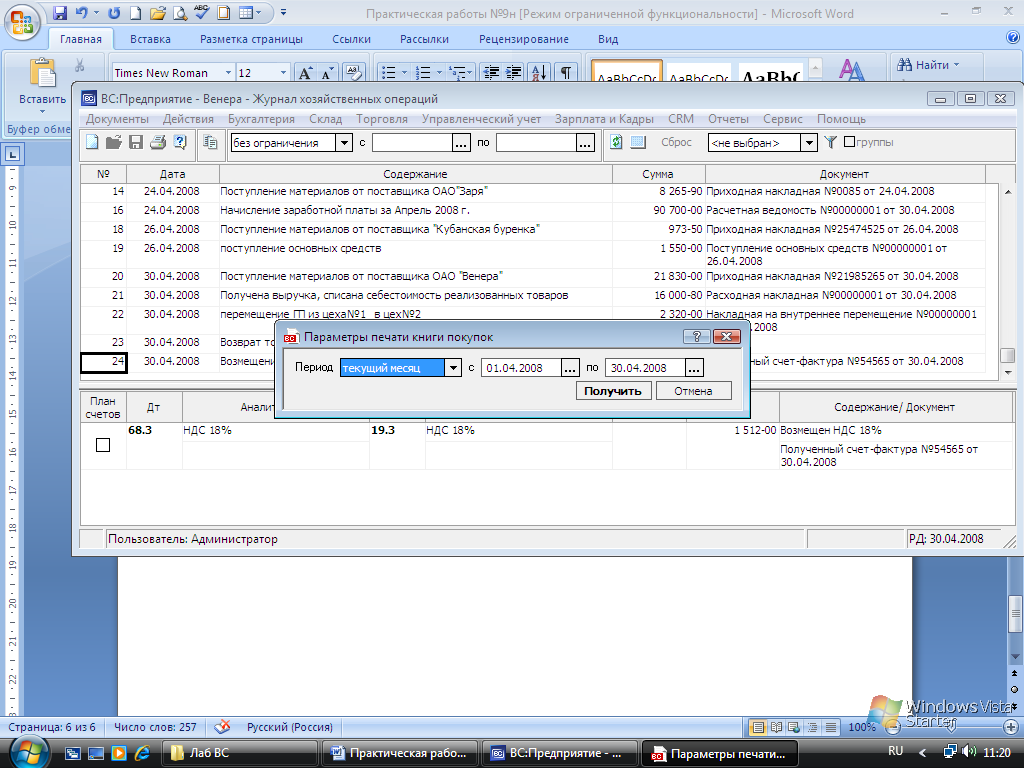The image size is (1024, 768).
Task: Open the Бухгалтерия menu
Action: click(261, 119)
